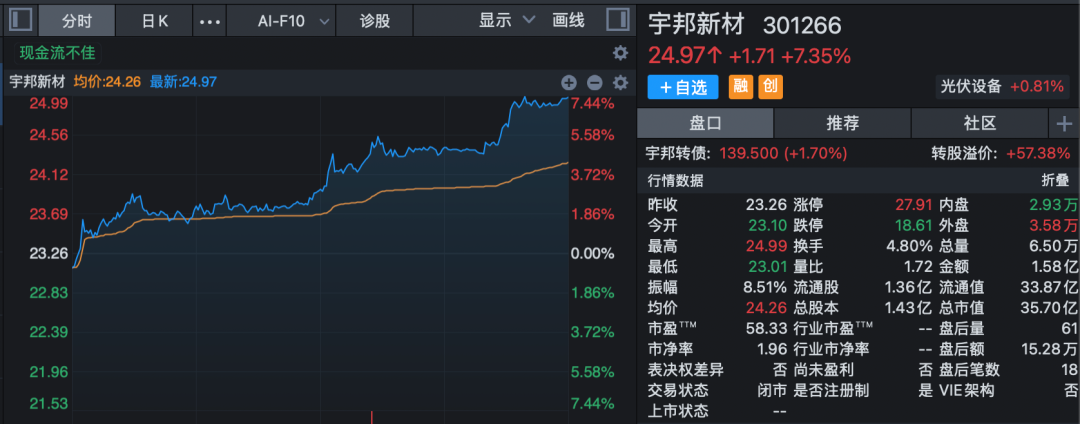This screenshot has width=1080, height=424.
Task: Click the 涨停 value 27.91
Action: click(x=914, y=204)
